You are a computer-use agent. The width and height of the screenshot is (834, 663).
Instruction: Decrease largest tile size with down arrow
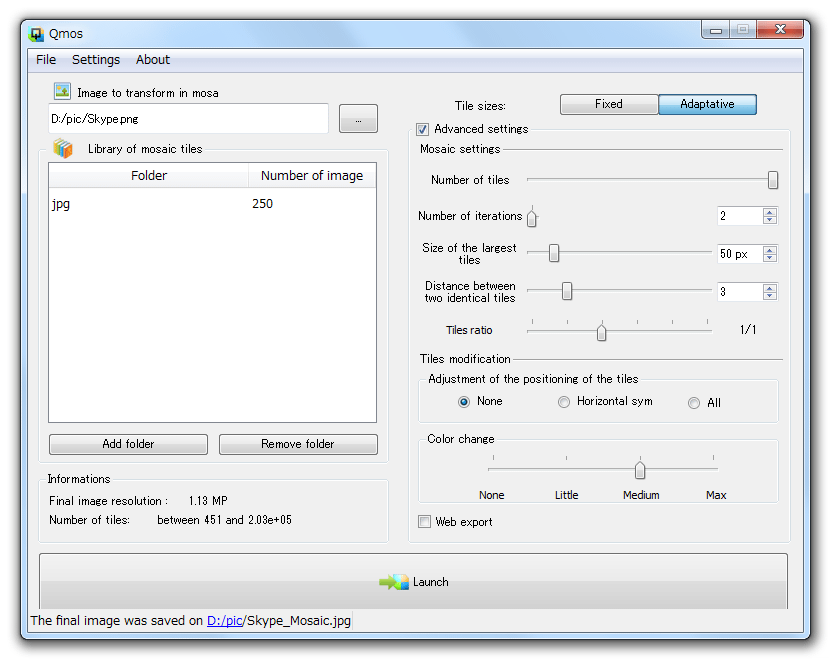click(769, 257)
